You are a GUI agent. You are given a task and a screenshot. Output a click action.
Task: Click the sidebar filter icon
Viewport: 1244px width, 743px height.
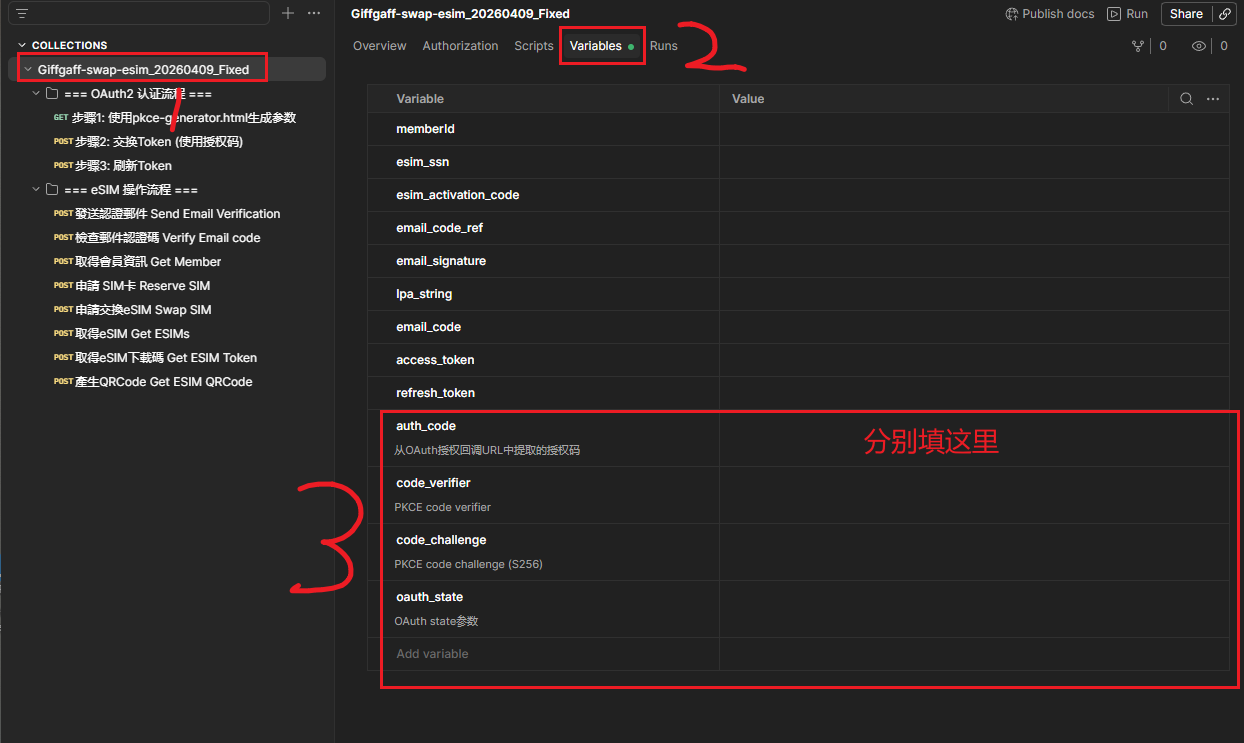point(22,13)
